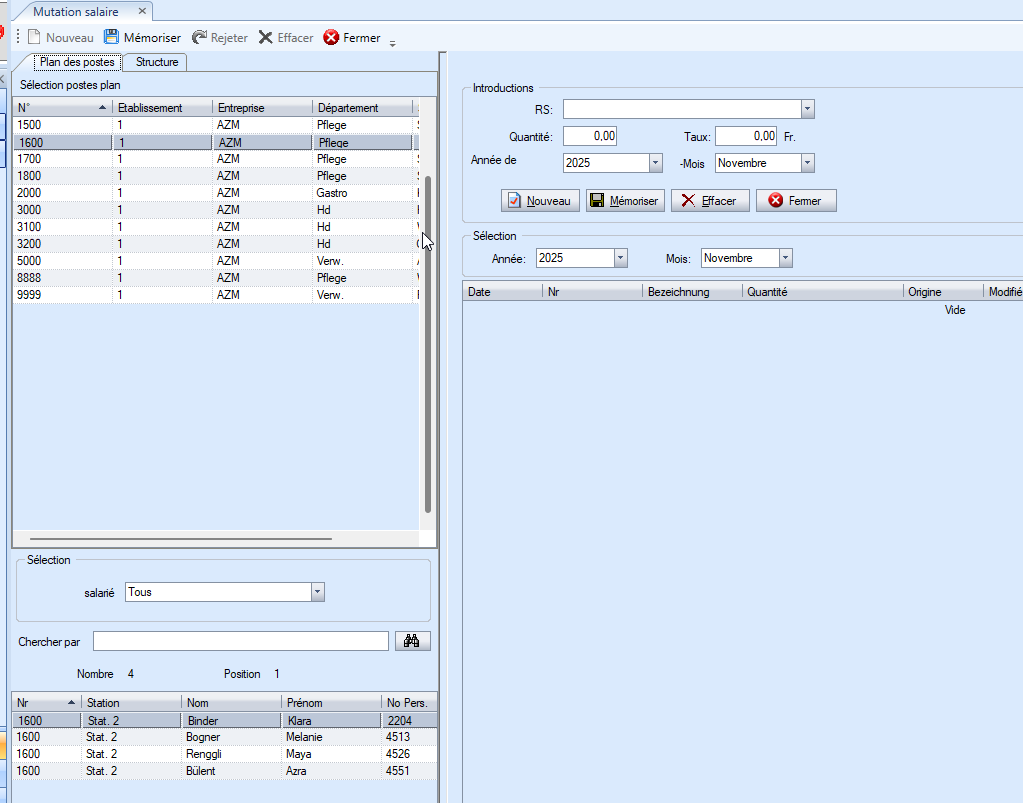Click the Nouveau icon in top toolbar
Viewport: 1023px width, 803px height.
click(x=35, y=38)
